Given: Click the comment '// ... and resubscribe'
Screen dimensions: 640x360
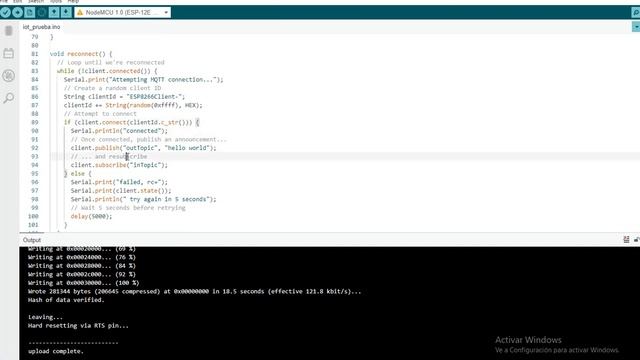Looking at the screenshot, I should pyautogui.click(x=109, y=157).
